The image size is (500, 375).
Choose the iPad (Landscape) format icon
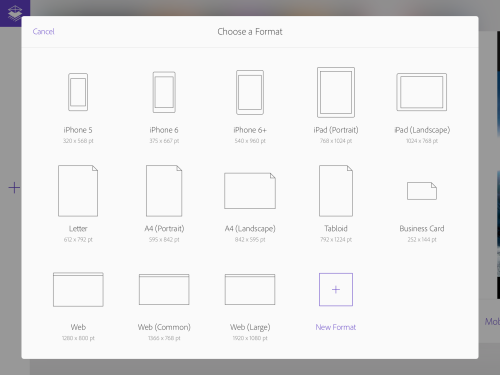click(x=422, y=92)
